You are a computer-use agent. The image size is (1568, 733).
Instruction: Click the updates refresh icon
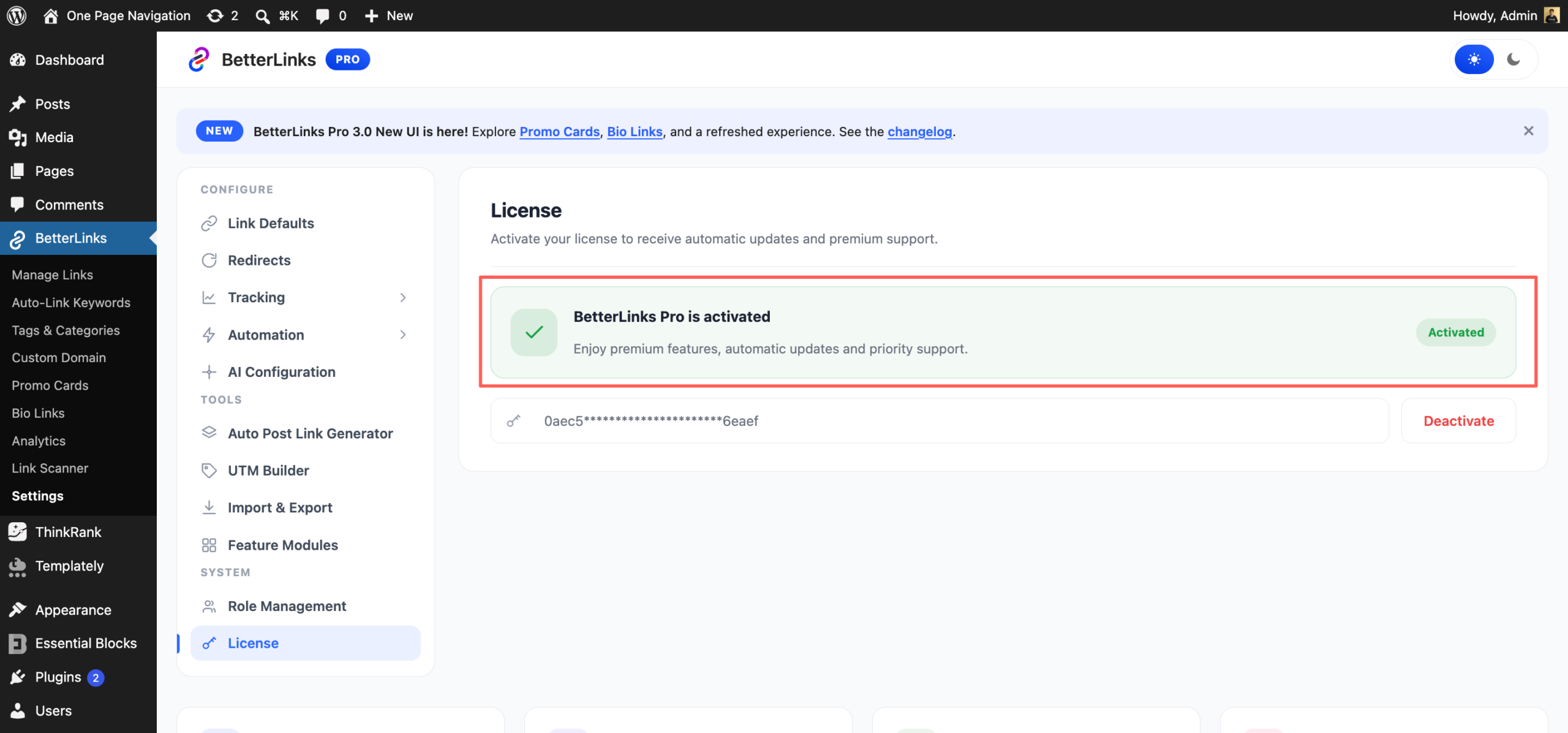pos(215,15)
